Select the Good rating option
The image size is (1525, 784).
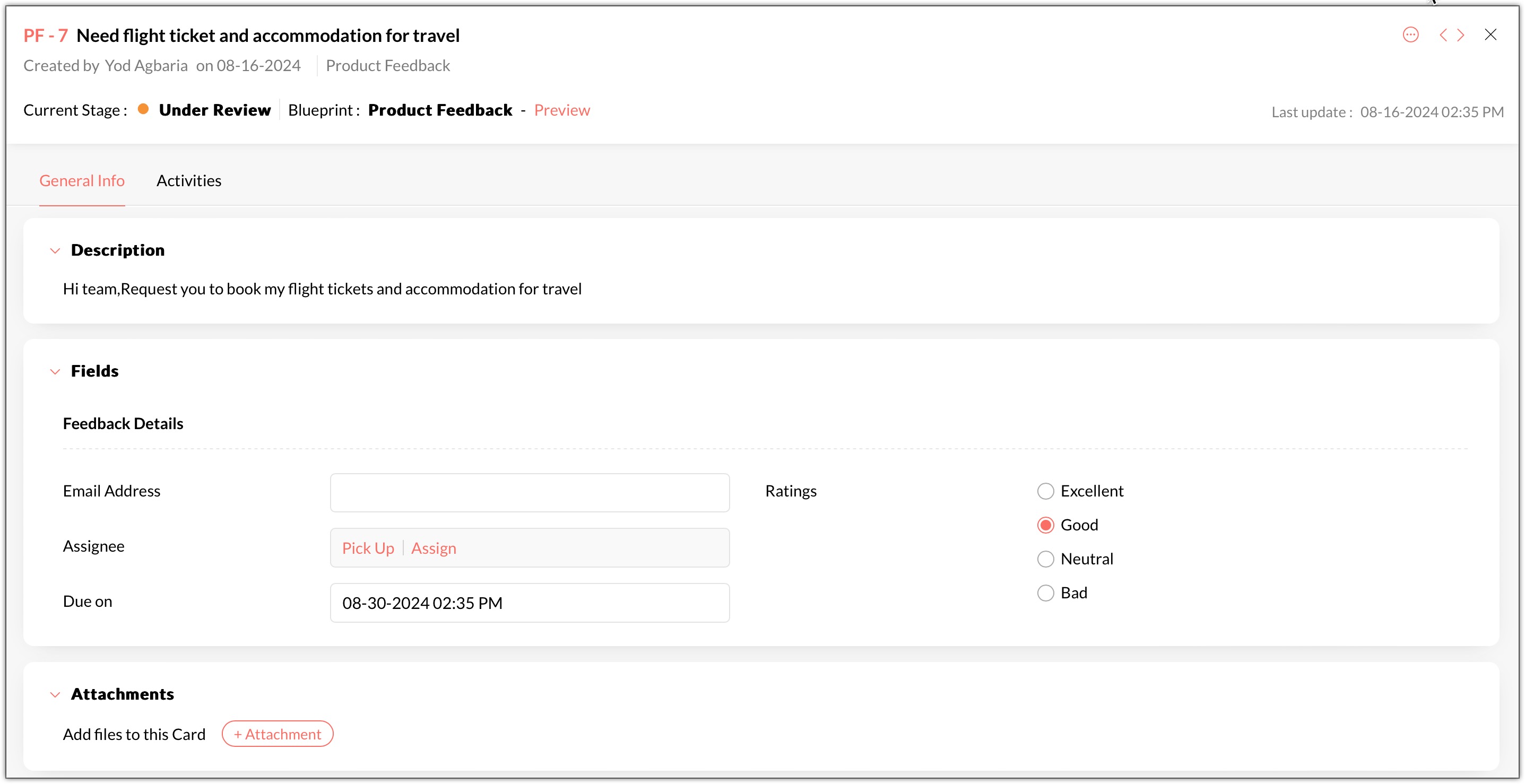1045,525
